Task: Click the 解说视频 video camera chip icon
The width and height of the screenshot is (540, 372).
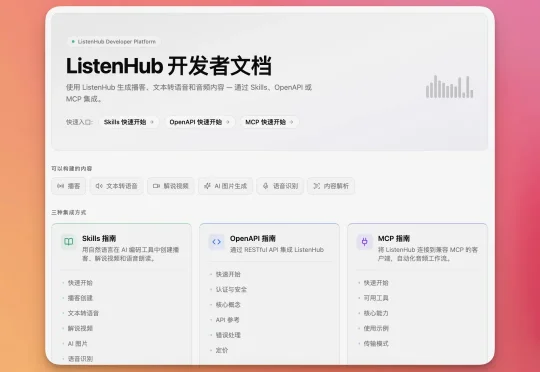Action: (x=156, y=186)
